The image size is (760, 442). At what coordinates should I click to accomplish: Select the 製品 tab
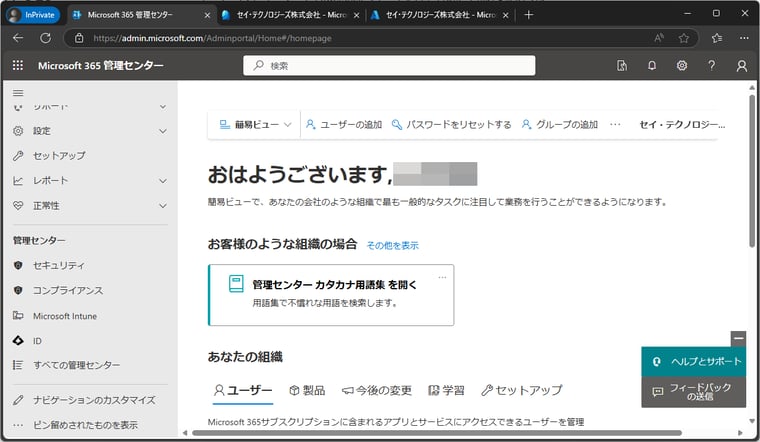[x=307, y=390]
